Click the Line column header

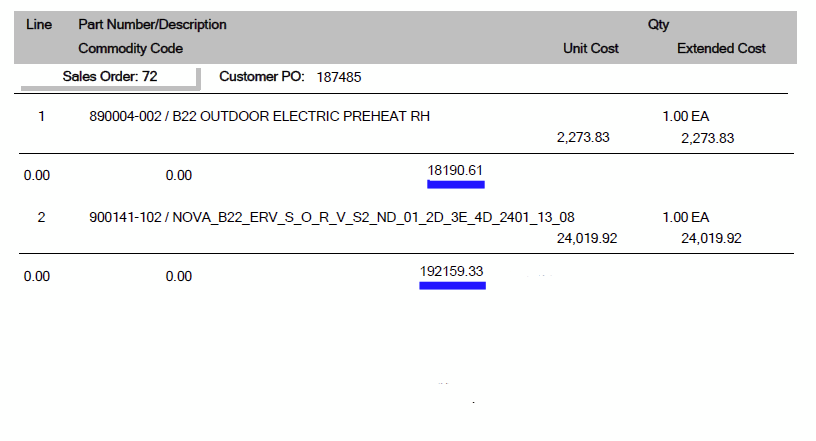click(39, 24)
